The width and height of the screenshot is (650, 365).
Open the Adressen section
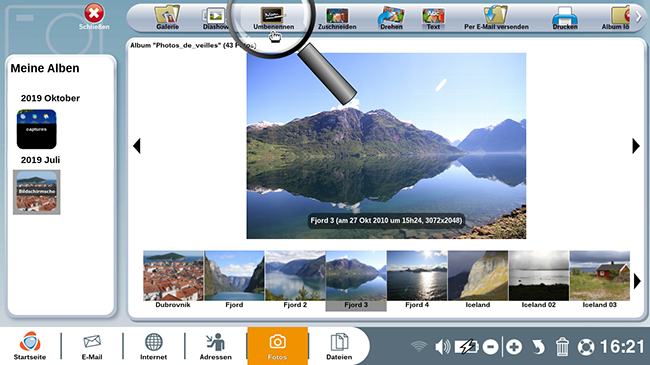tap(216, 346)
